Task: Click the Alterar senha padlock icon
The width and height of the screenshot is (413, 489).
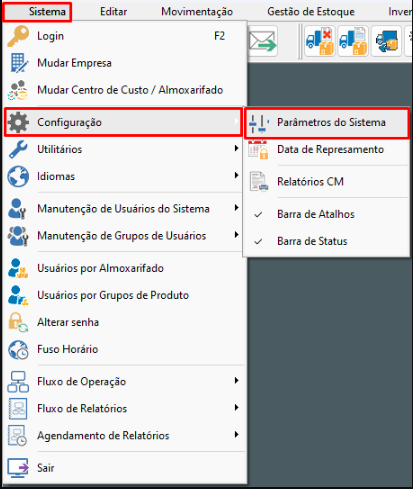Action: pyautogui.click(x=18, y=322)
